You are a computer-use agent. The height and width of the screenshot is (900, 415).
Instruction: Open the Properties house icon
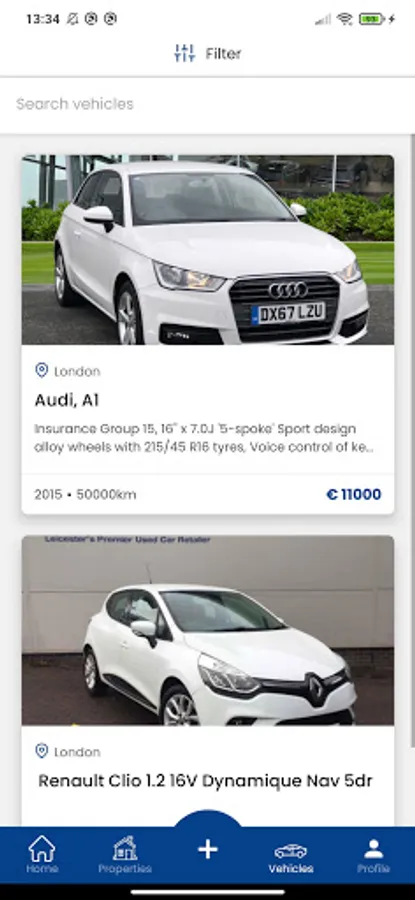pyautogui.click(x=125, y=849)
